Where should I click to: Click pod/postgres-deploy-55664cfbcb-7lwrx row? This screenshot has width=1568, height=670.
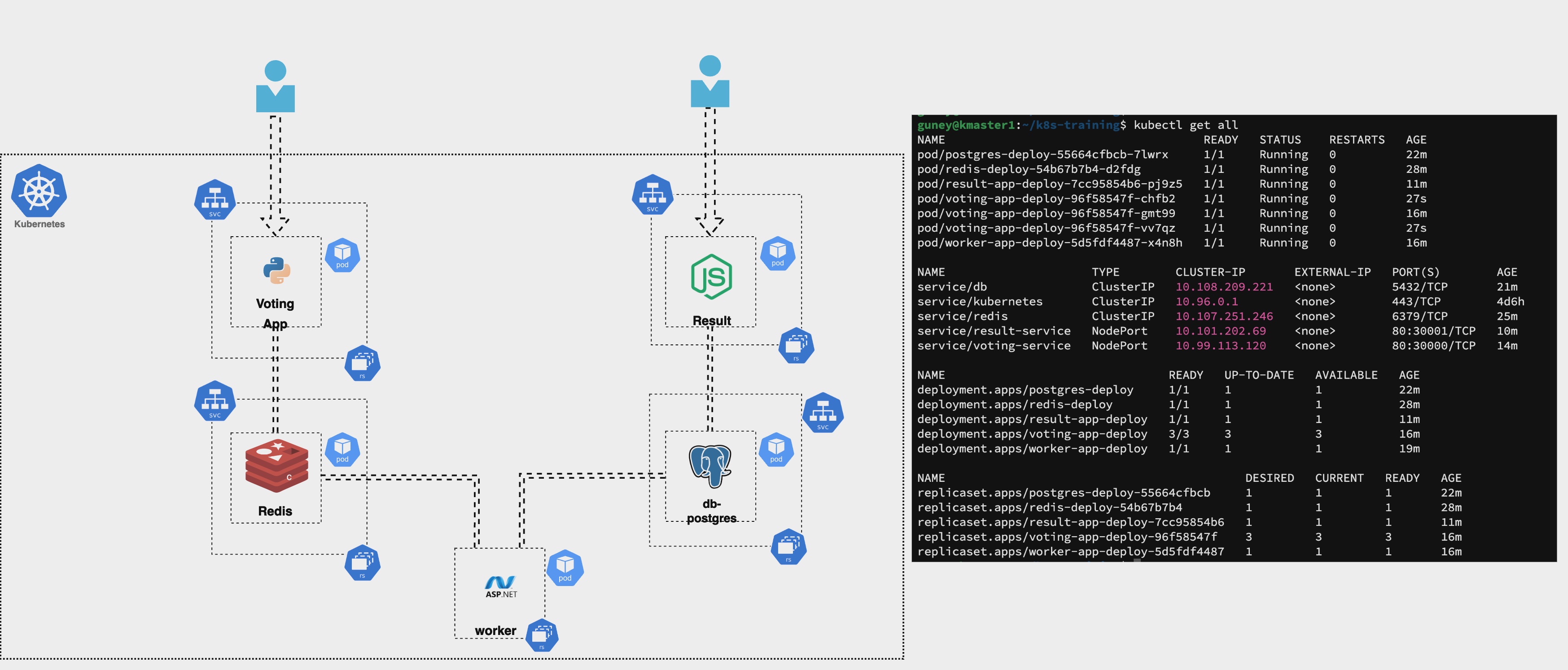[x=1172, y=154]
